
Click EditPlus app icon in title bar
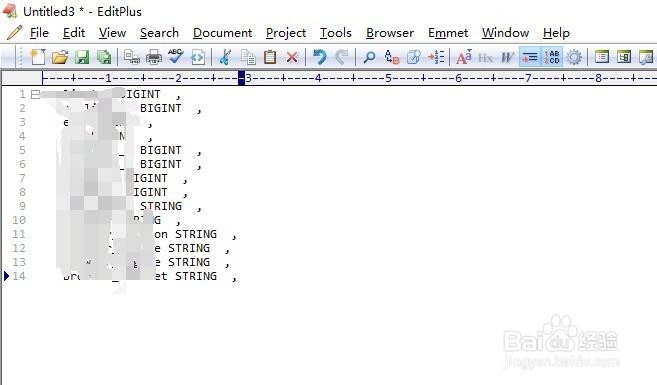[10, 11]
